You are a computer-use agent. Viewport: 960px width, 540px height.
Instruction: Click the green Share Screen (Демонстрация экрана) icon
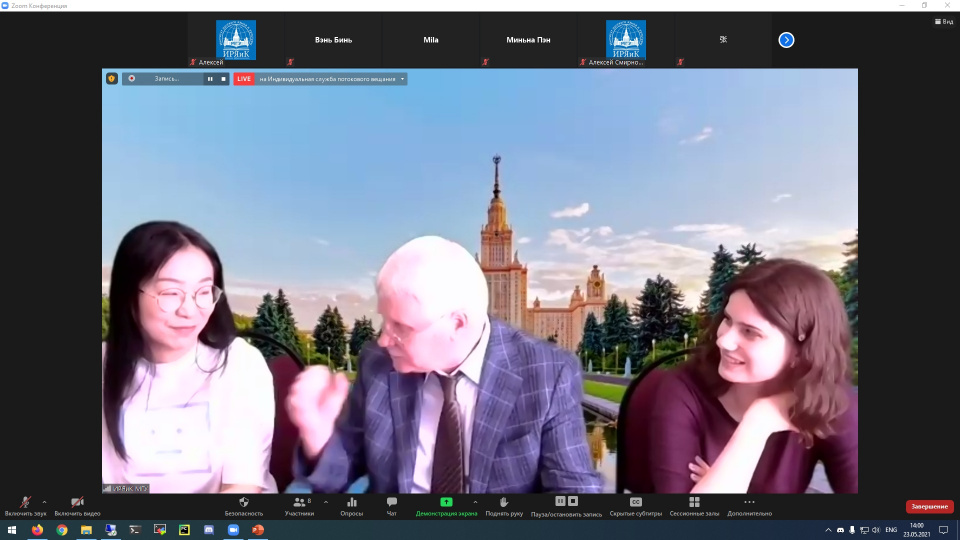click(x=446, y=502)
